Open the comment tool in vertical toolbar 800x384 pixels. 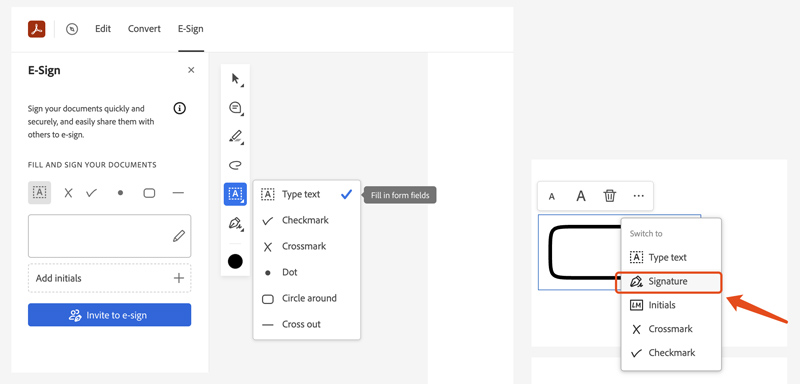point(236,108)
